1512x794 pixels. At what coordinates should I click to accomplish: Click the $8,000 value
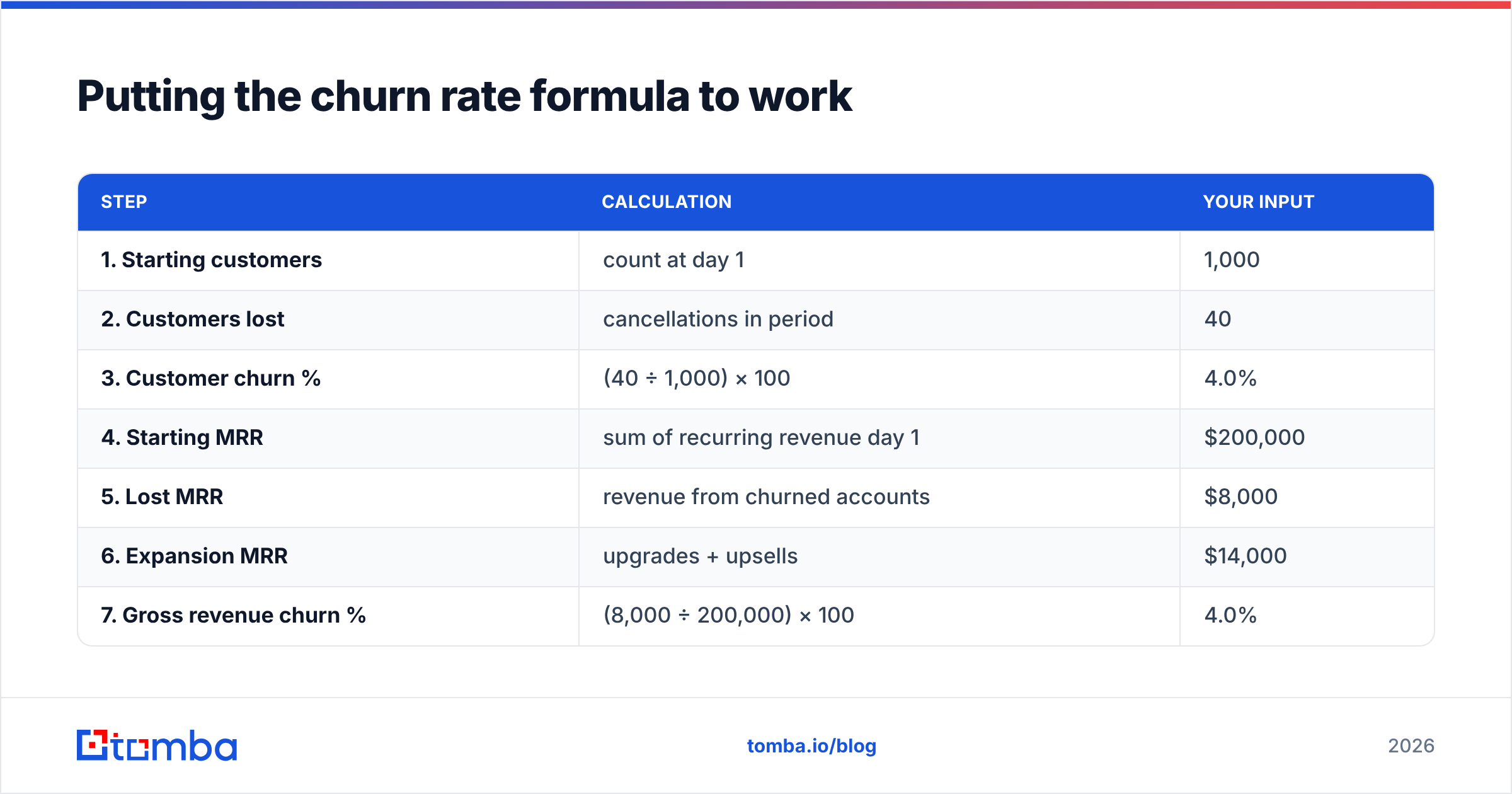click(x=1241, y=497)
